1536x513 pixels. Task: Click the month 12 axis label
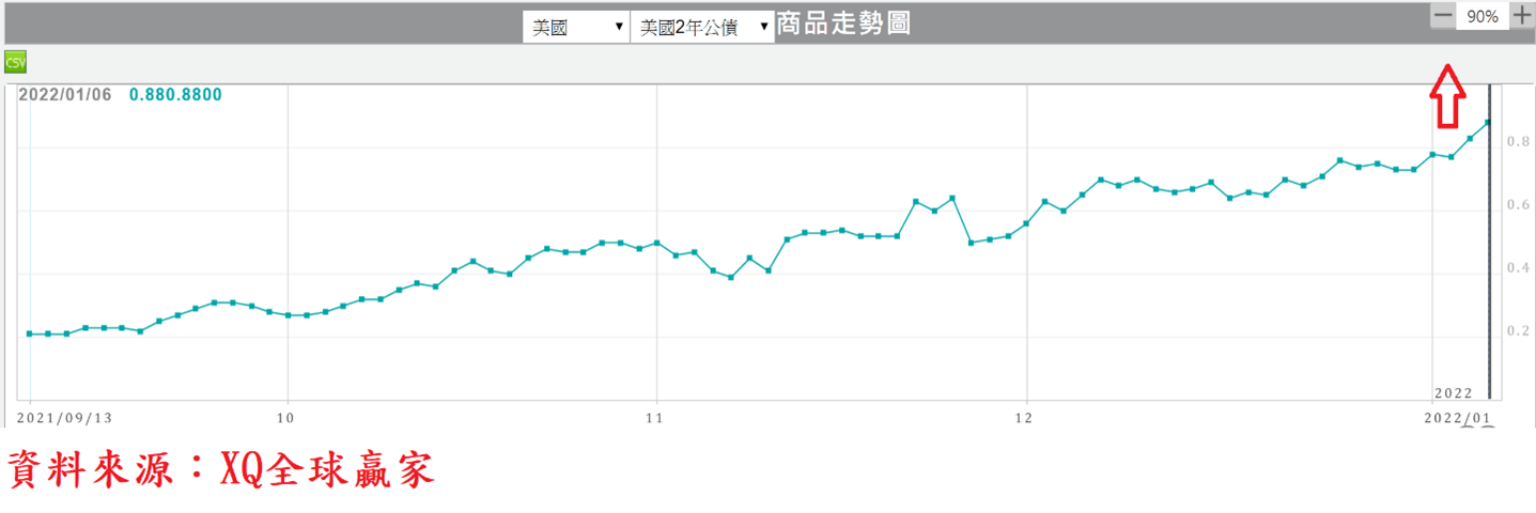[1025, 417]
